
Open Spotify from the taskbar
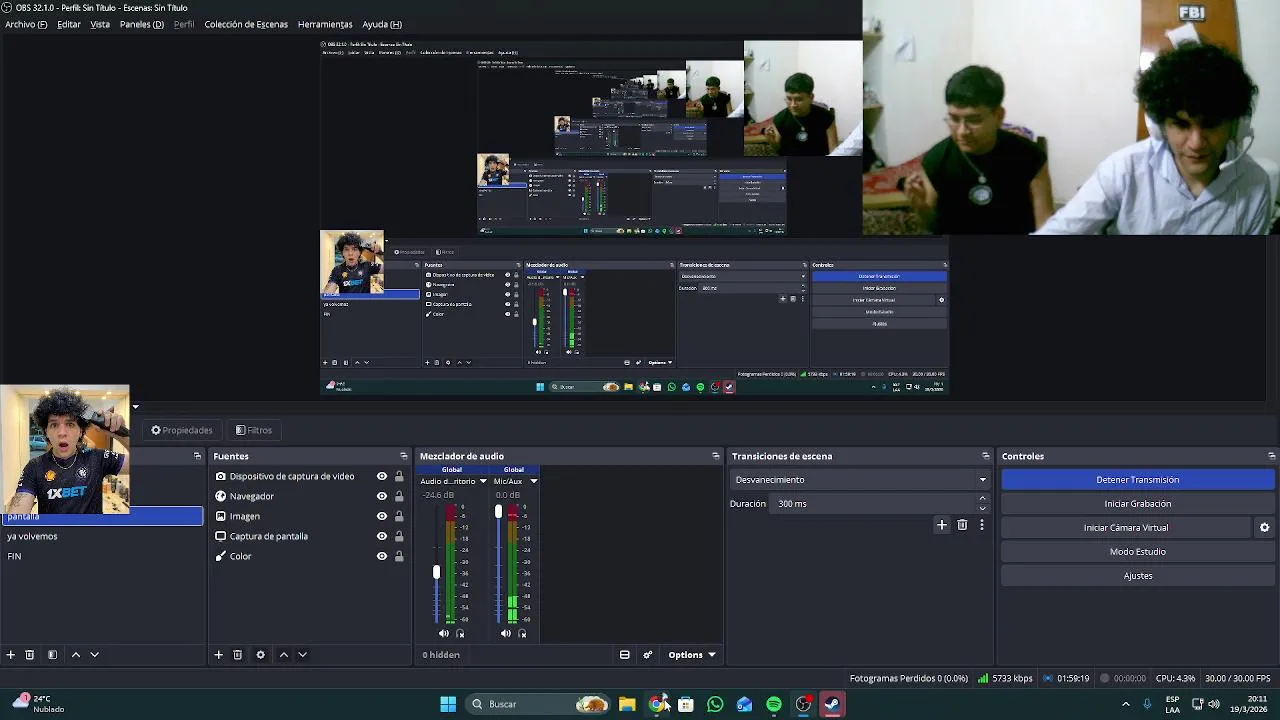point(774,704)
